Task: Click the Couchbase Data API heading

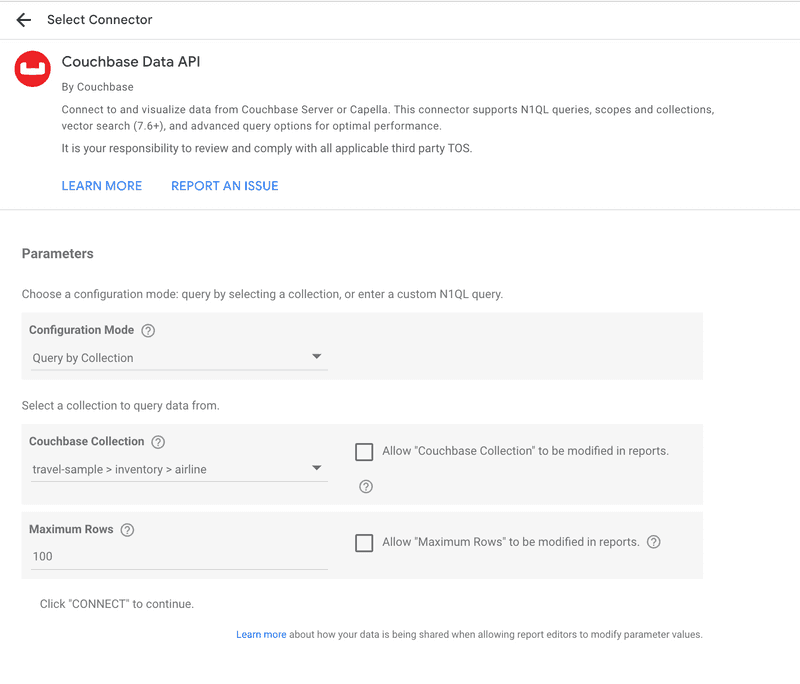Action: coord(131,62)
